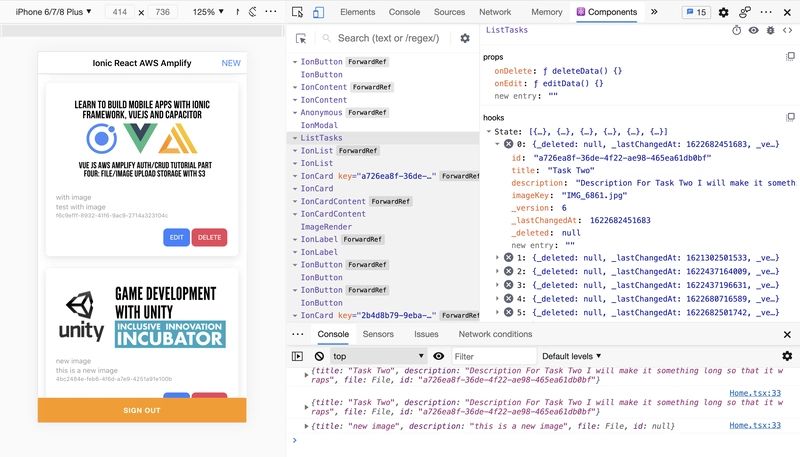The width and height of the screenshot is (800, 457).
Task: Clear the console icon
Action: point(319,356)
